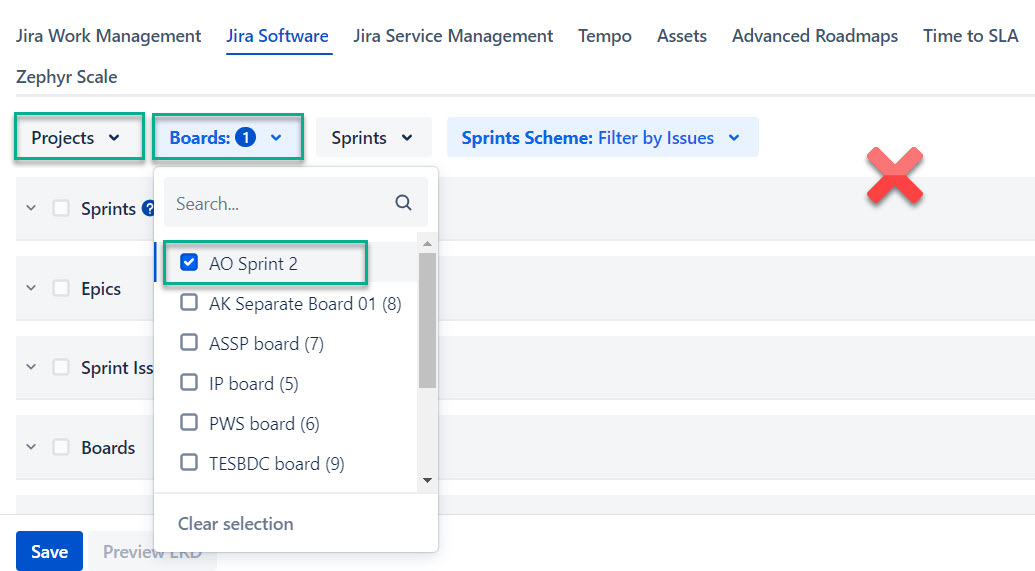Click the scroll up arrow in boards list

(x=427, y=244)
